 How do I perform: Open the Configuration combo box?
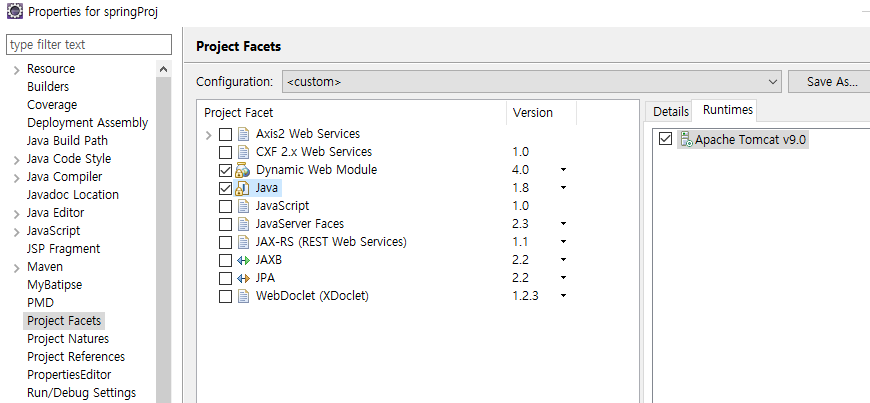pos(532,82)
